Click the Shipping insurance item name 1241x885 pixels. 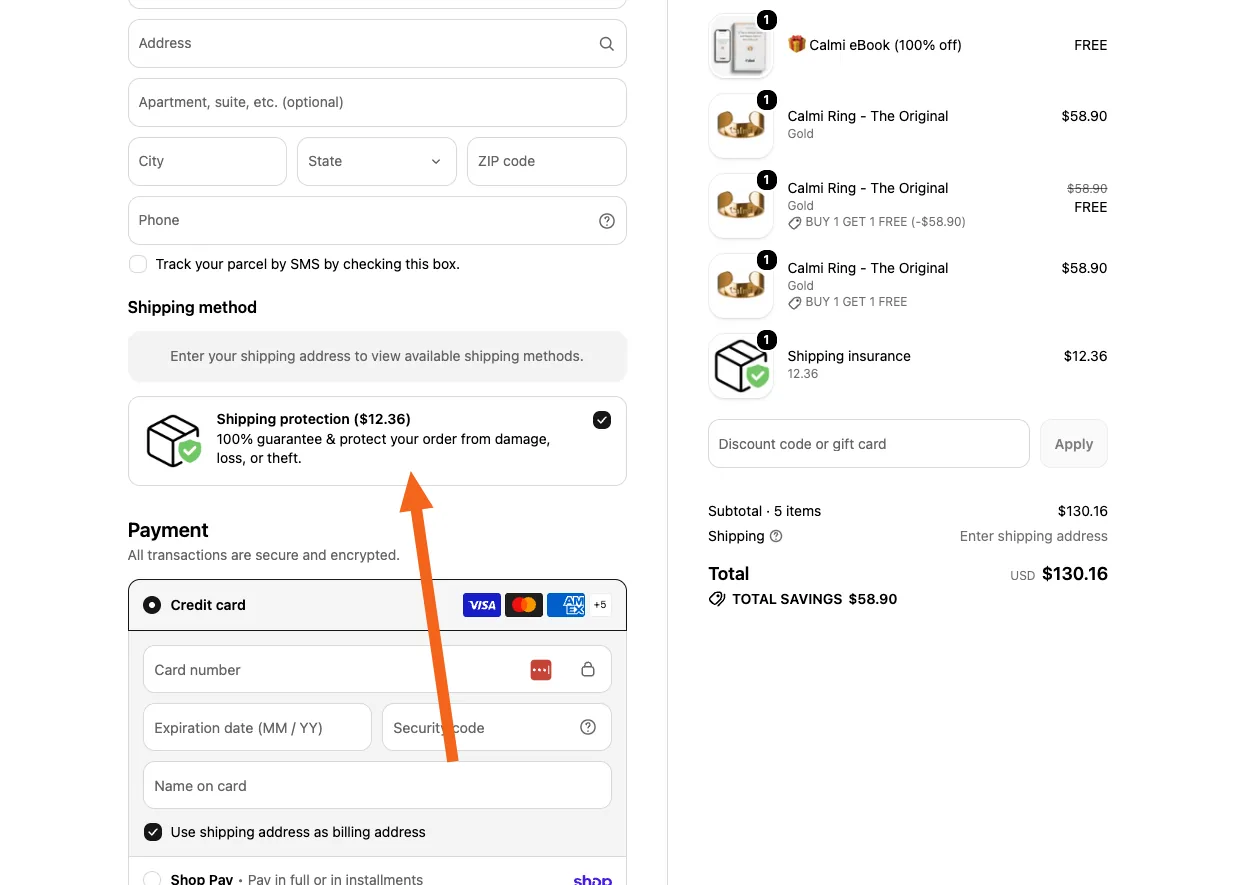click(x=849, y=356)
